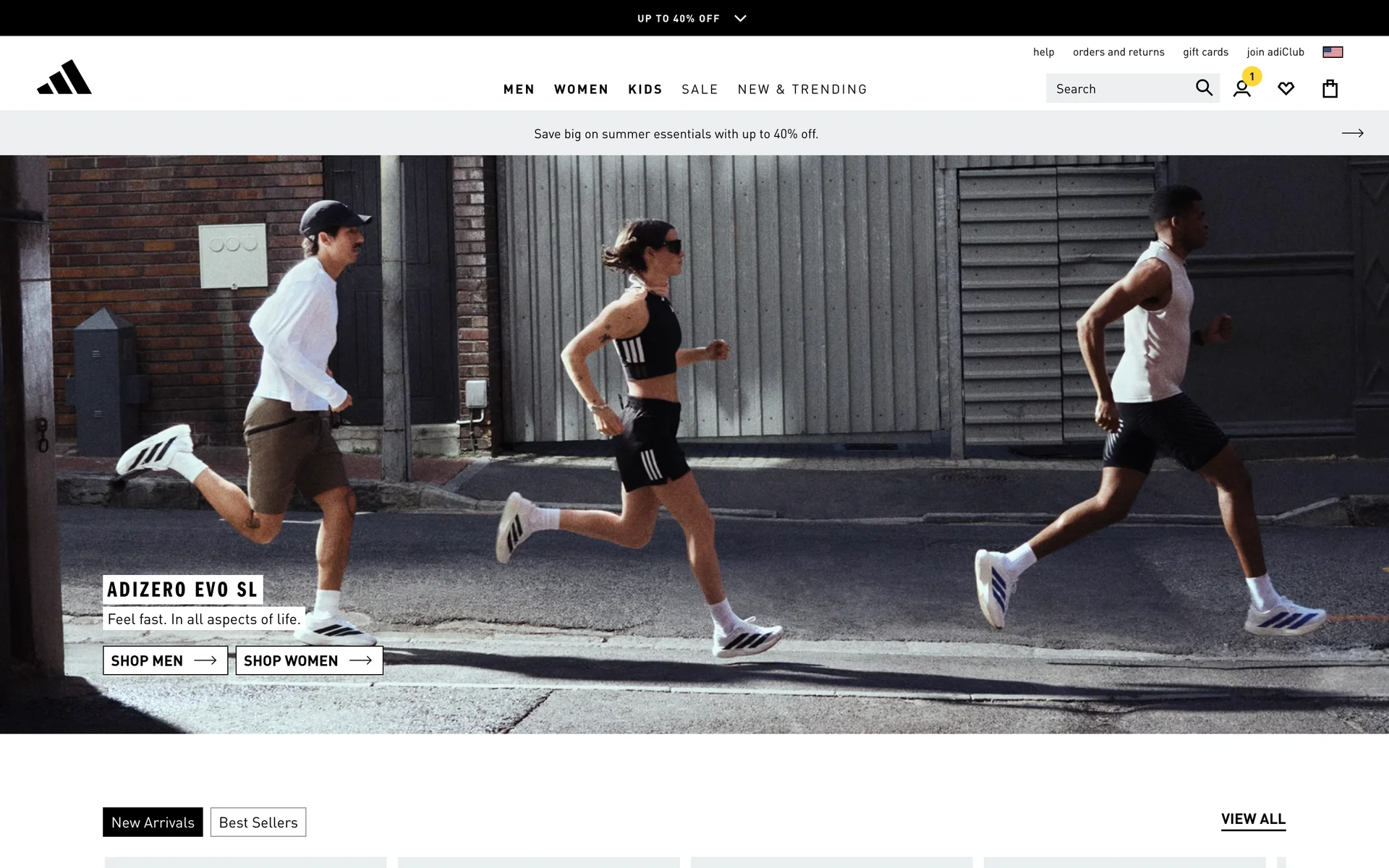Click the search magnifier icon
This screenshot has width=1389, height=868.
tap(1204, 88)
